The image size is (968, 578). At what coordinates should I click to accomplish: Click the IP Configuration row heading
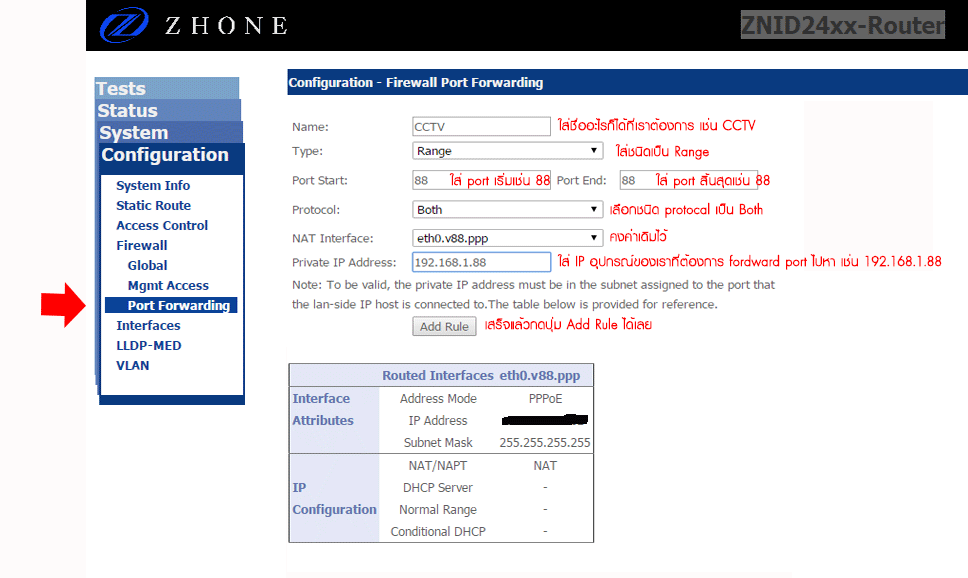[334, 498]
